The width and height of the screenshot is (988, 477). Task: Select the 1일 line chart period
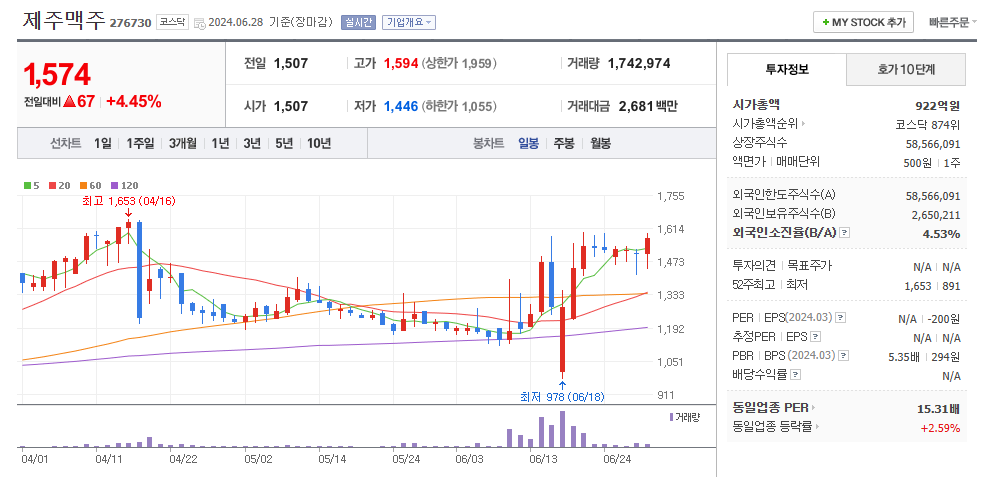[102, 143]
